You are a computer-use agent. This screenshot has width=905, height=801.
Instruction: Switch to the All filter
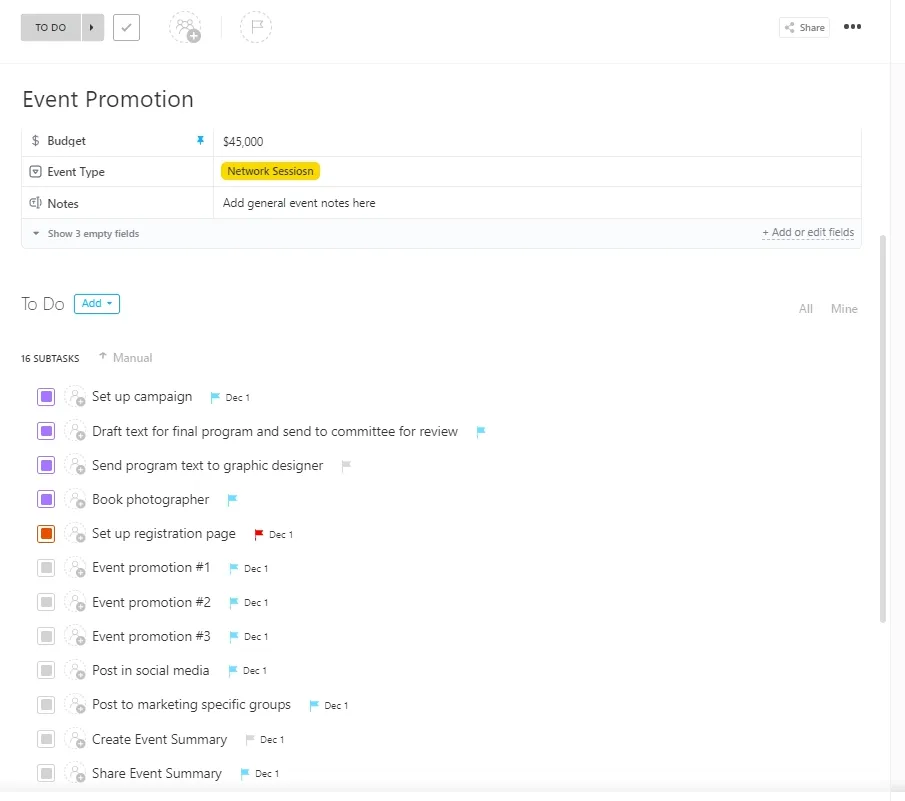(x=805, y=309)
